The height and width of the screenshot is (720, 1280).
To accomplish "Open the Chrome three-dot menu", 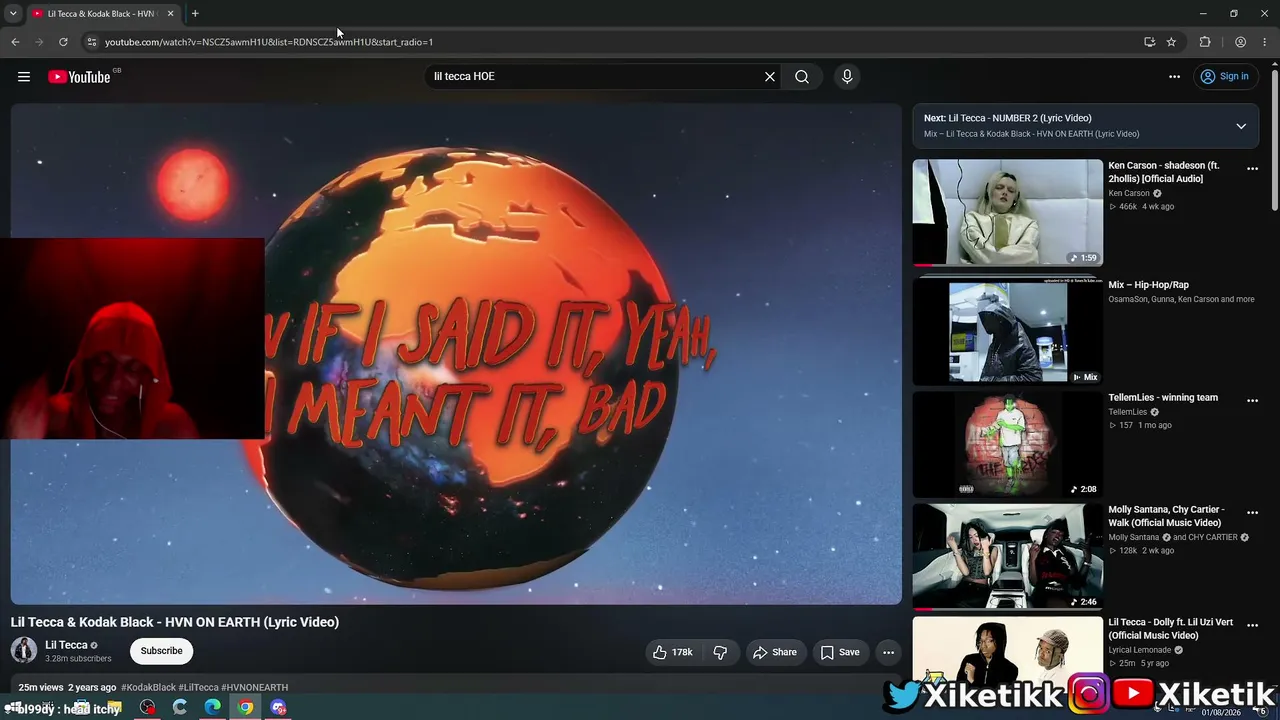I will (x=1265, y=42).
